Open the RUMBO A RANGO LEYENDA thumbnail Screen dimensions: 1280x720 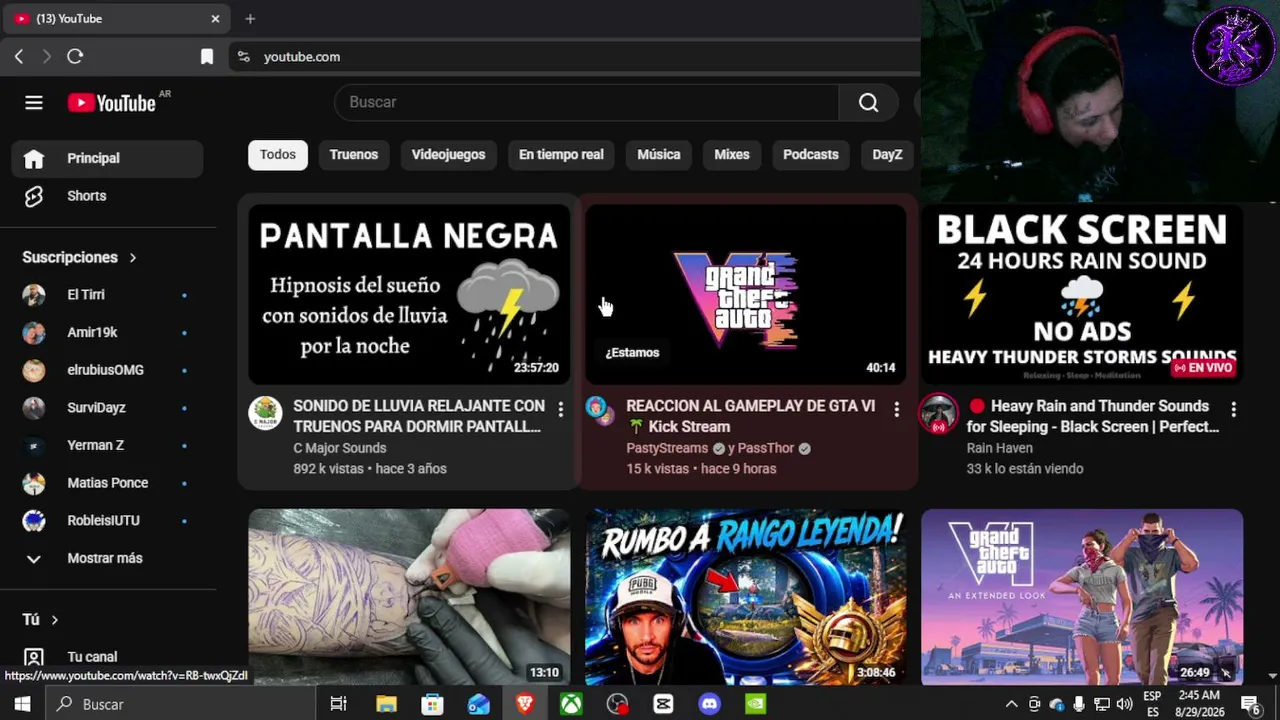tap(746, 597)
